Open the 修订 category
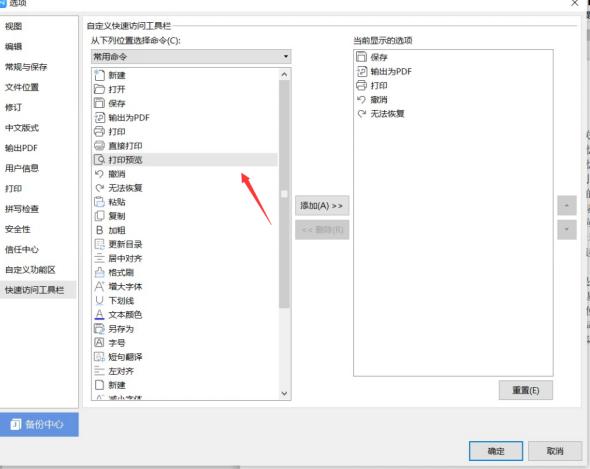Screen dimensions: 590x469 pos(14,108)
